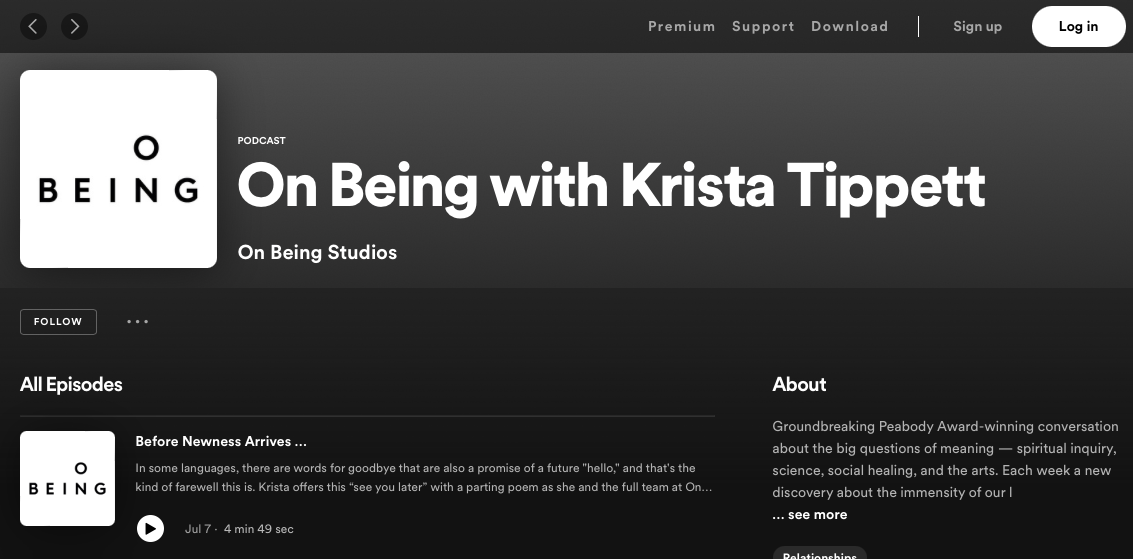Select the Relationships category tag
1133x559 pixels.
point(819,555)
